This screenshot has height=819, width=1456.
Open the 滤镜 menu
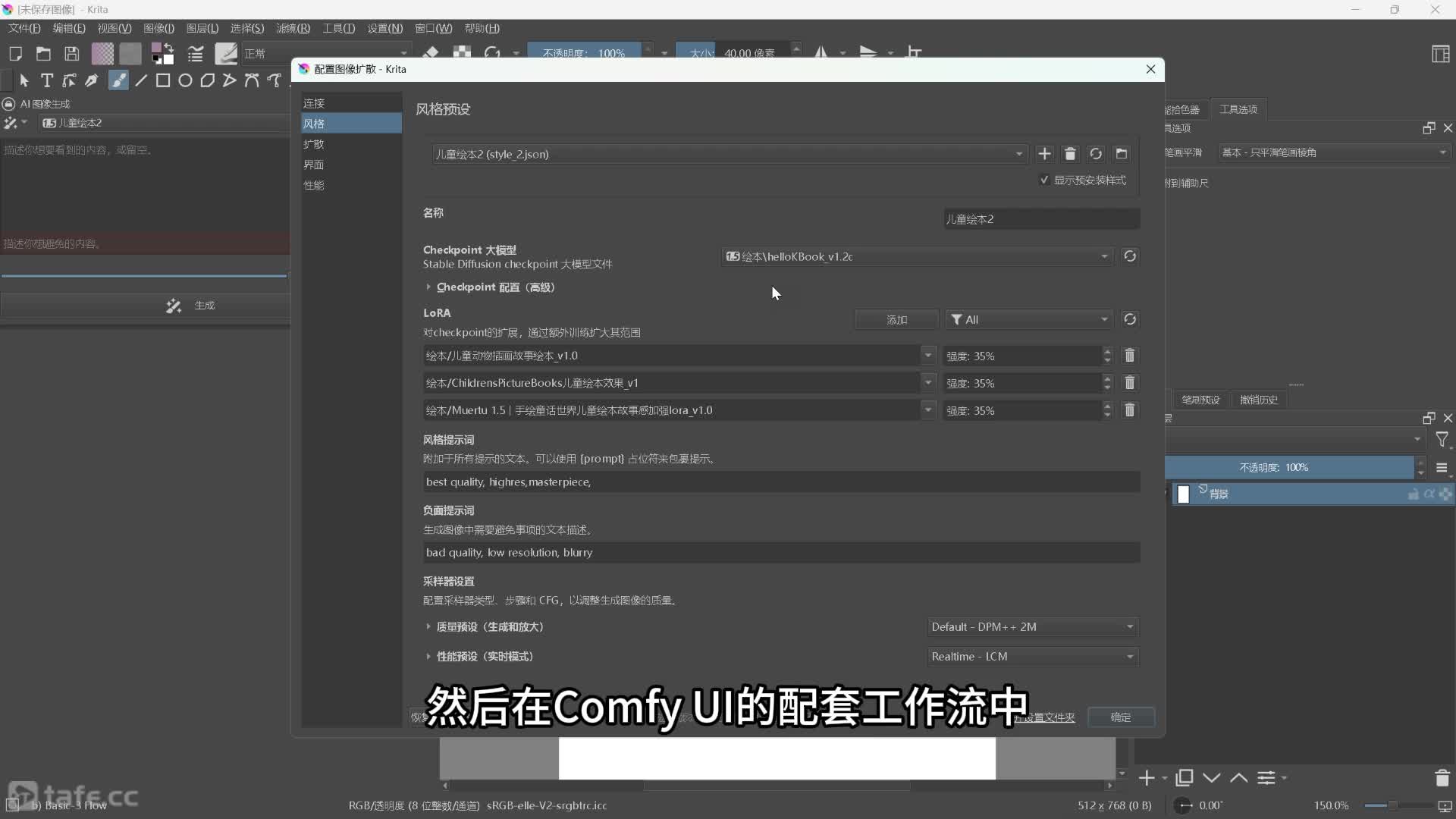(x=293, y=28)
